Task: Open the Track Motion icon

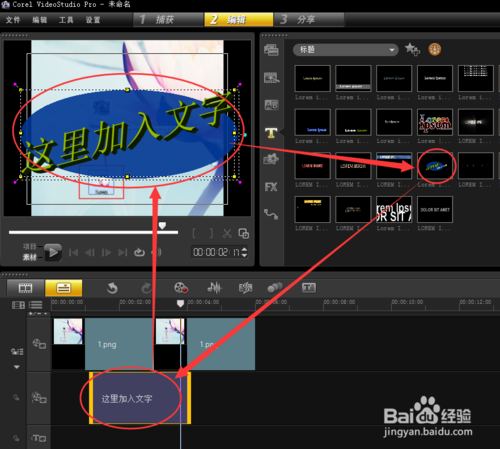Action: [275, 288]
